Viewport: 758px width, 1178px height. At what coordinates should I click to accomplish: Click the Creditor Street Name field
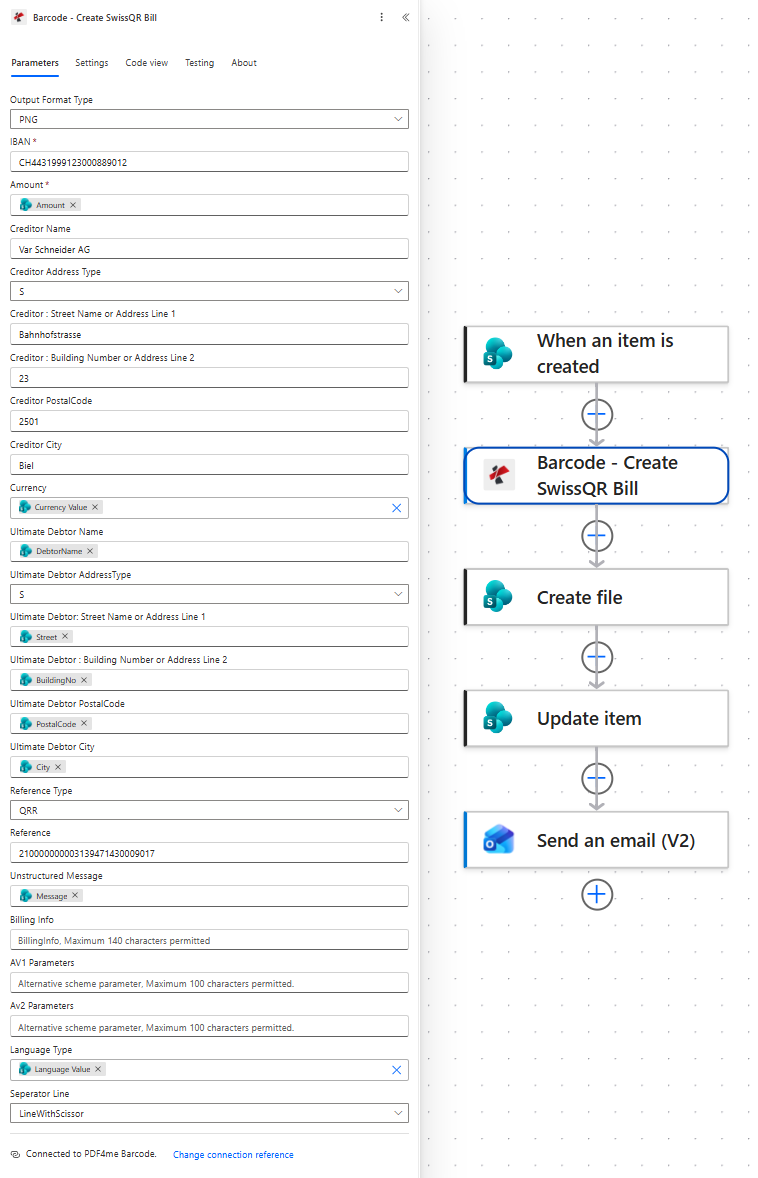[209, 334]
